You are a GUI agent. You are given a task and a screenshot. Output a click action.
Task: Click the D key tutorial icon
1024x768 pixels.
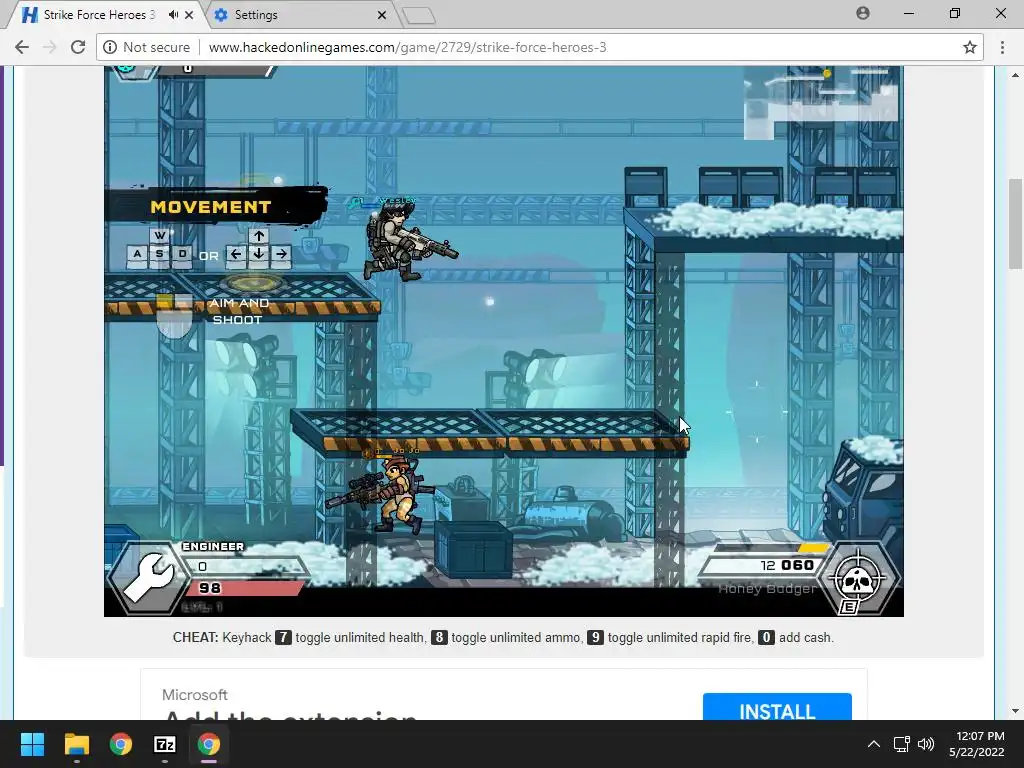[x=182, y=255]
